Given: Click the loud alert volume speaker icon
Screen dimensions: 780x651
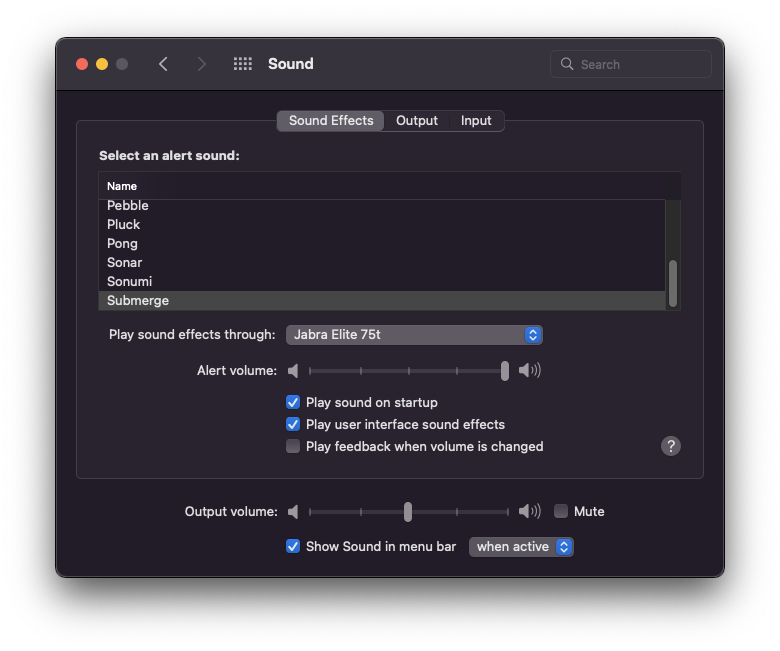Looking at the screenshot, I should pyautogui.click(x=529, y=371).
